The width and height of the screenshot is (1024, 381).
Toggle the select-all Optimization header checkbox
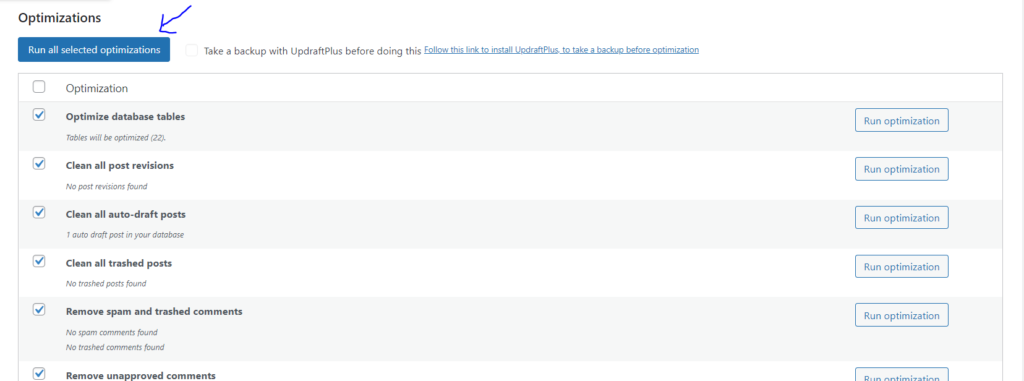(39, 87)
